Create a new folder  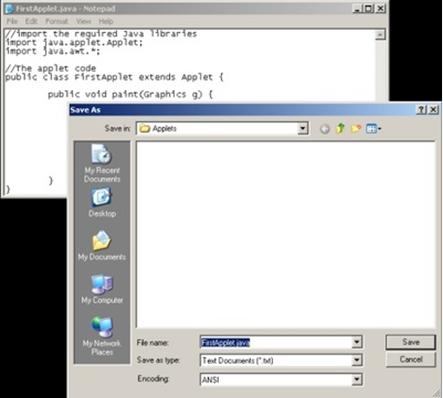356,129
